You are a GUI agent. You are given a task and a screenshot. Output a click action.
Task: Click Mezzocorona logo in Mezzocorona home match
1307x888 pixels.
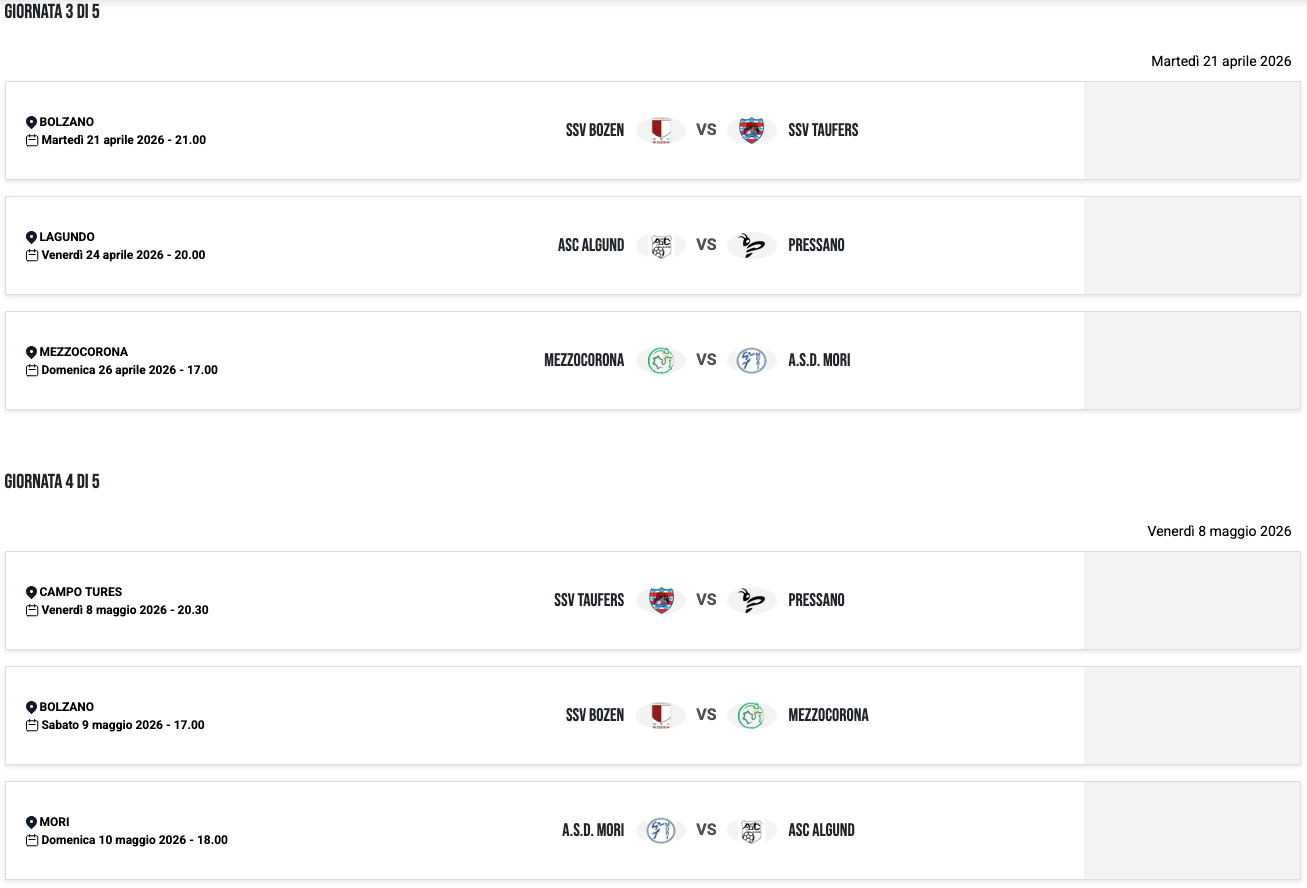click(x=660, y=360)
